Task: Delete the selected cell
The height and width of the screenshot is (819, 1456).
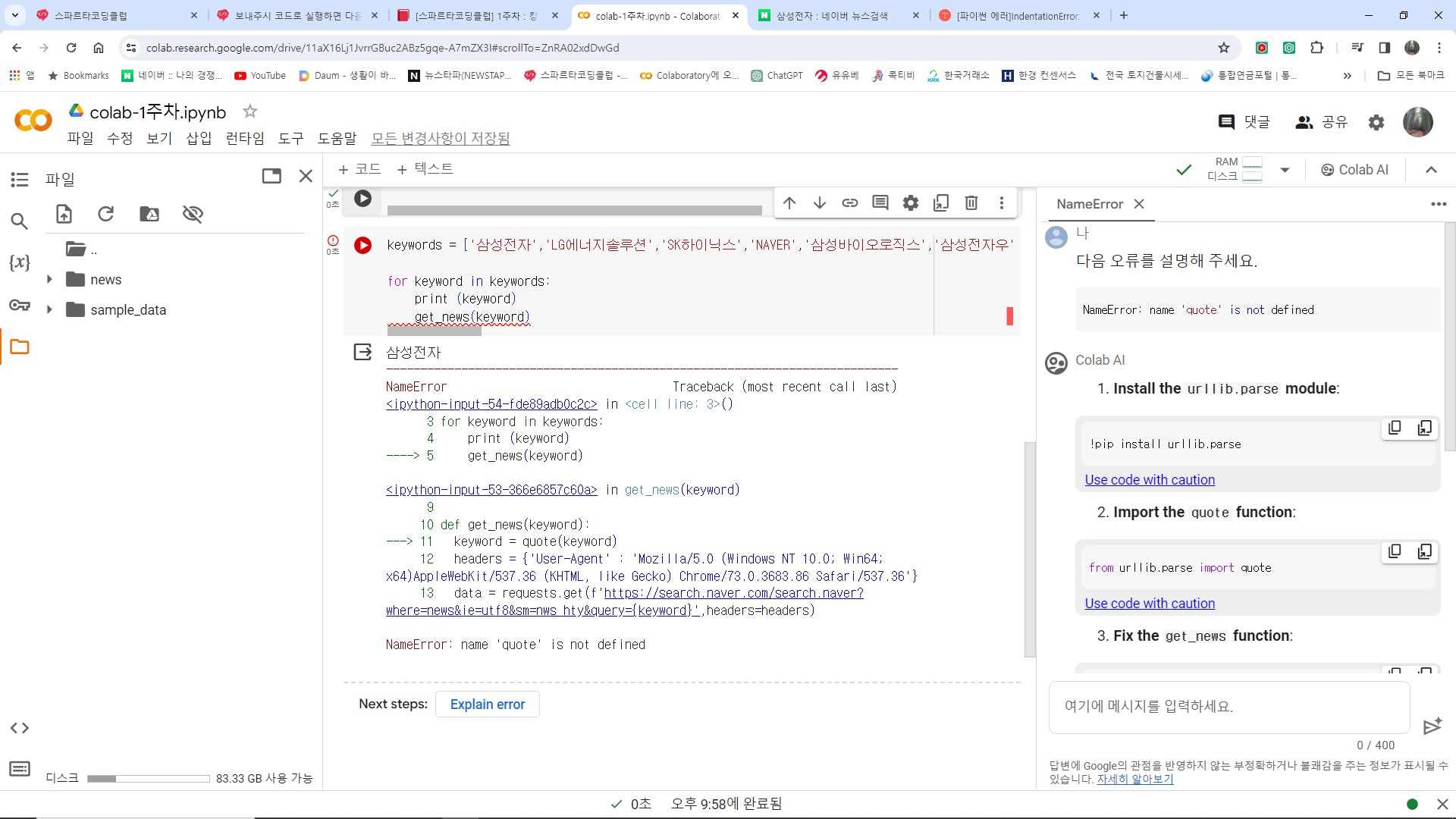Action: [x=971, y=202]
